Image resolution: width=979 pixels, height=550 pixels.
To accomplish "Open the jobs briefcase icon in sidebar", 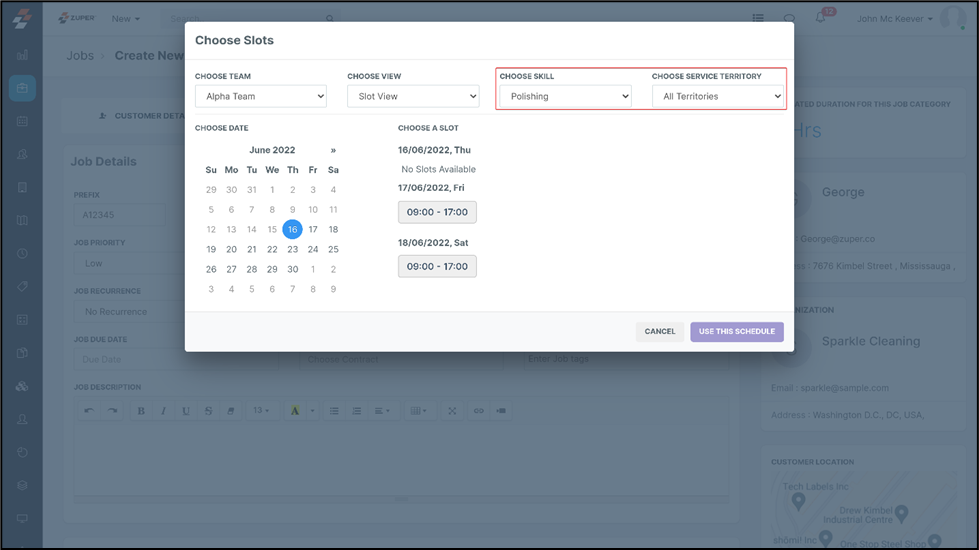I will [x=22, y=88].
